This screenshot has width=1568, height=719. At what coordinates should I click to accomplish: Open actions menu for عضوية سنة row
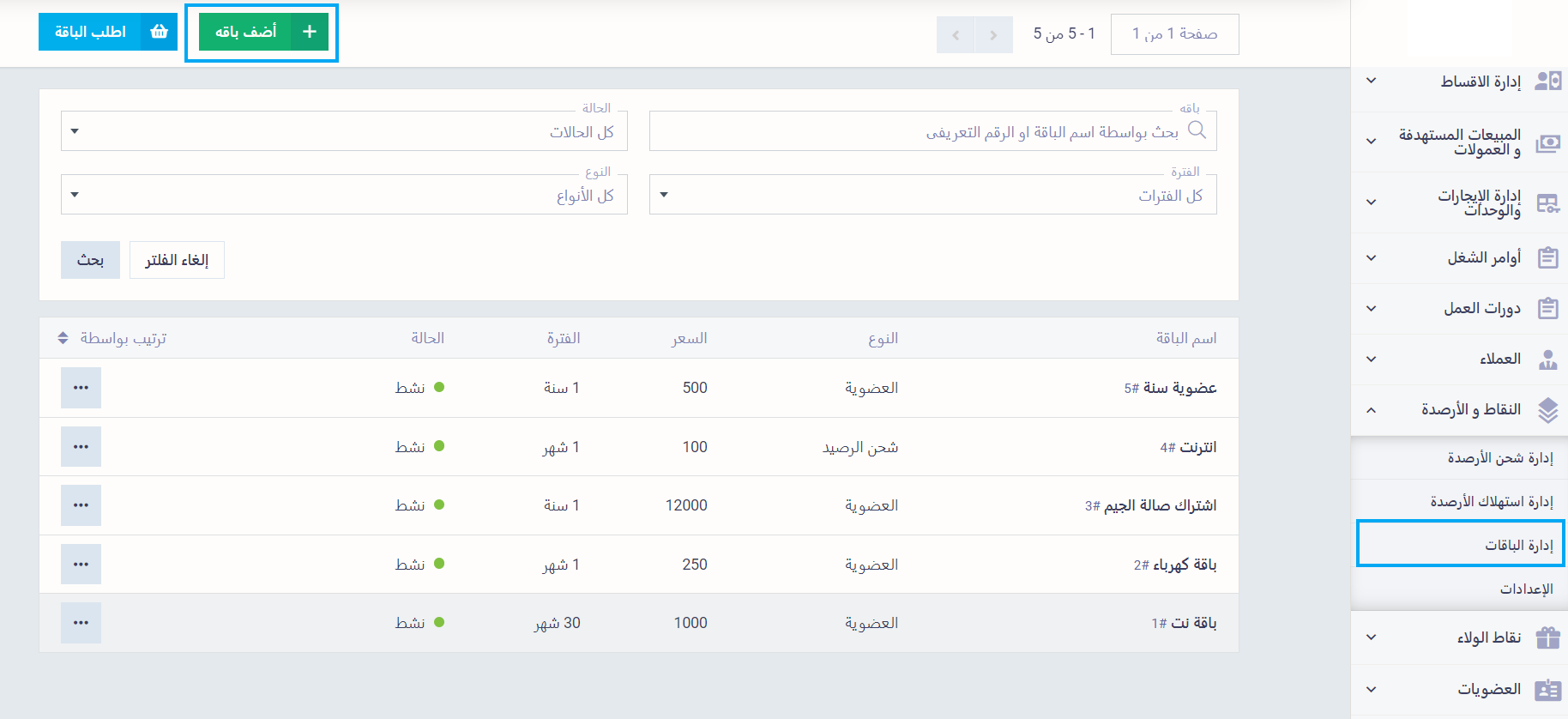tap(81, 388)
